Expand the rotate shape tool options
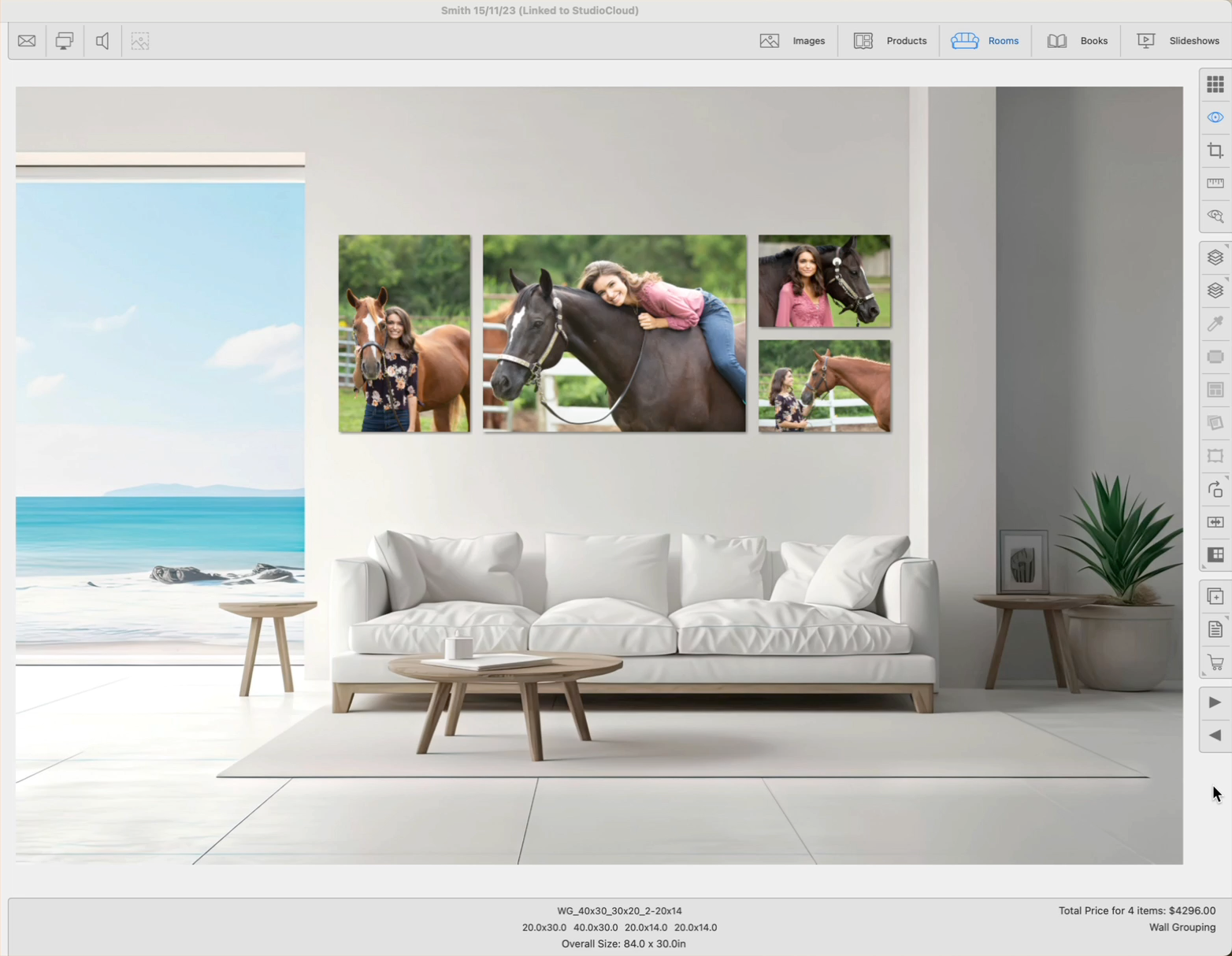Screen dimensions: 1232x956 [x=1215, y=489]
